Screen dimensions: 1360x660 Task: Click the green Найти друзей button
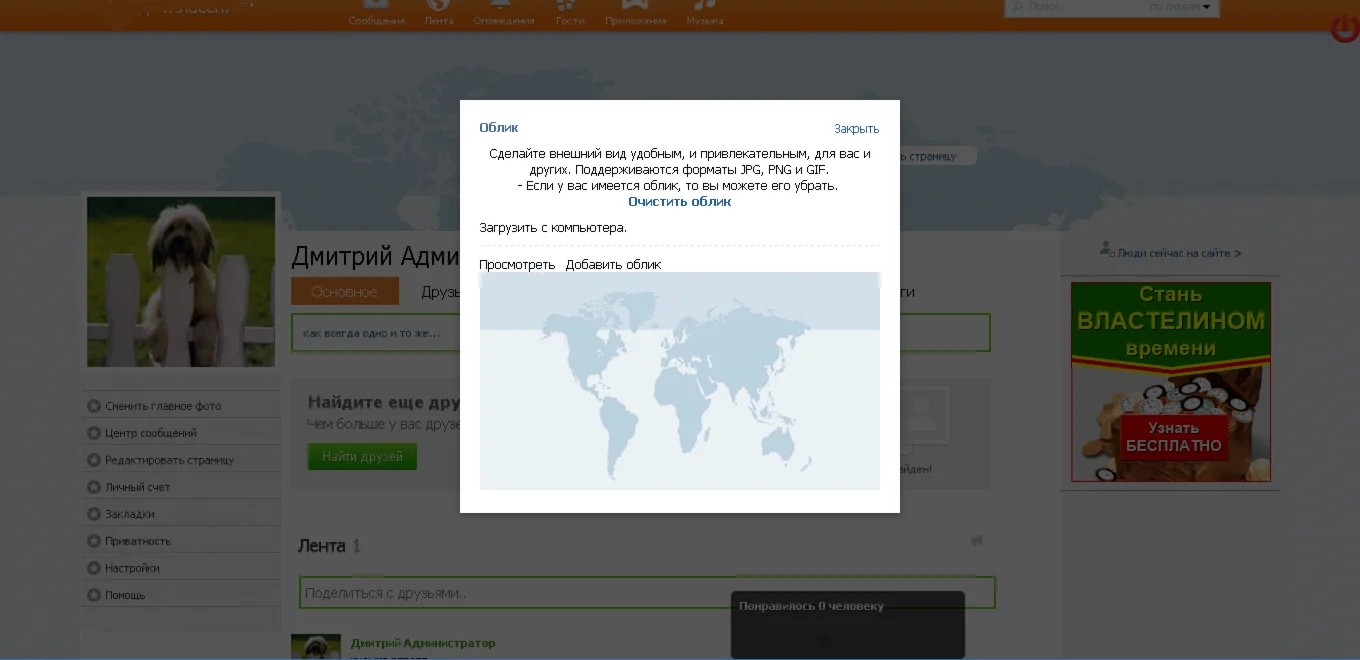[x=362, y=457]
